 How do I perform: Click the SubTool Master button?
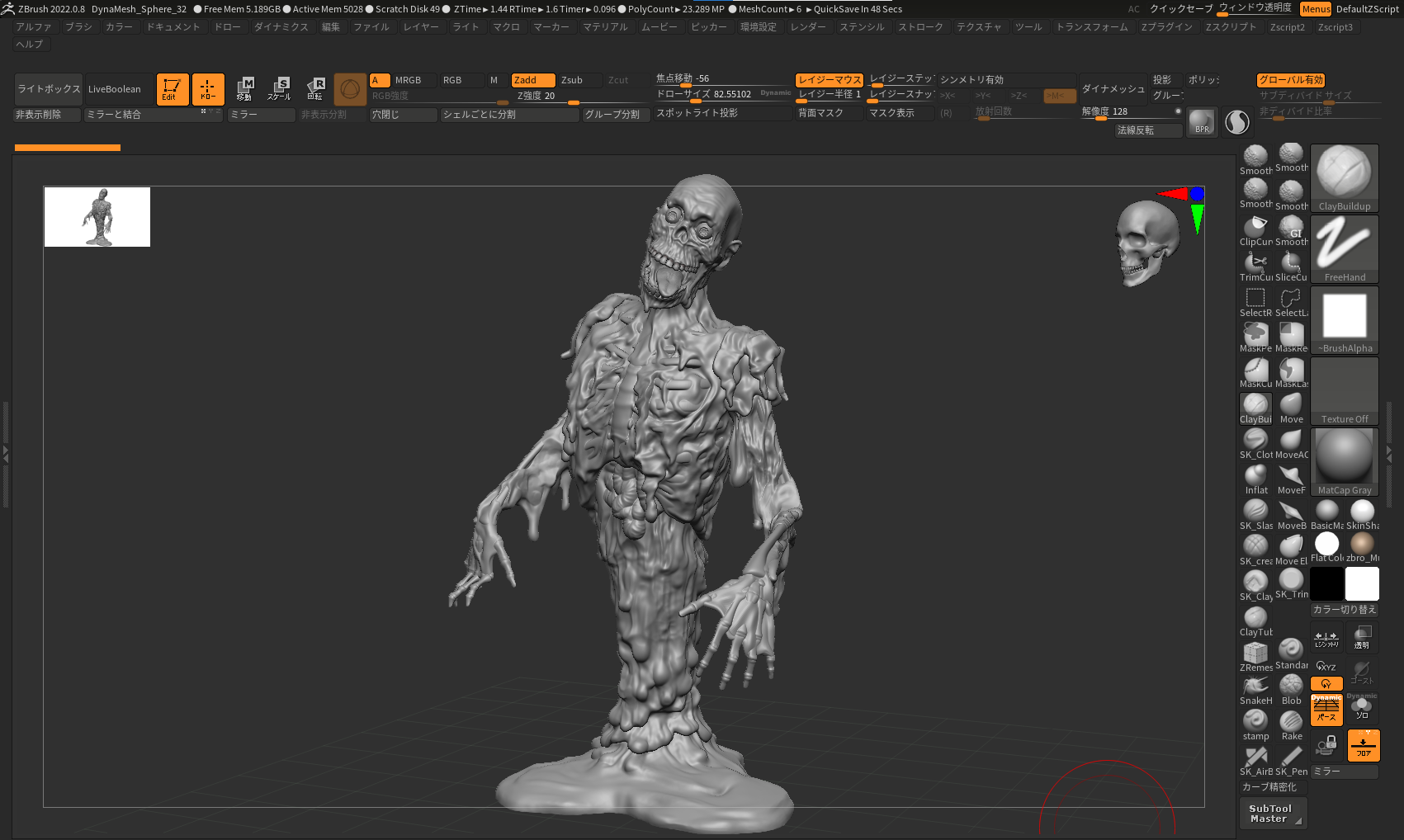click(x=1271, y=814)
